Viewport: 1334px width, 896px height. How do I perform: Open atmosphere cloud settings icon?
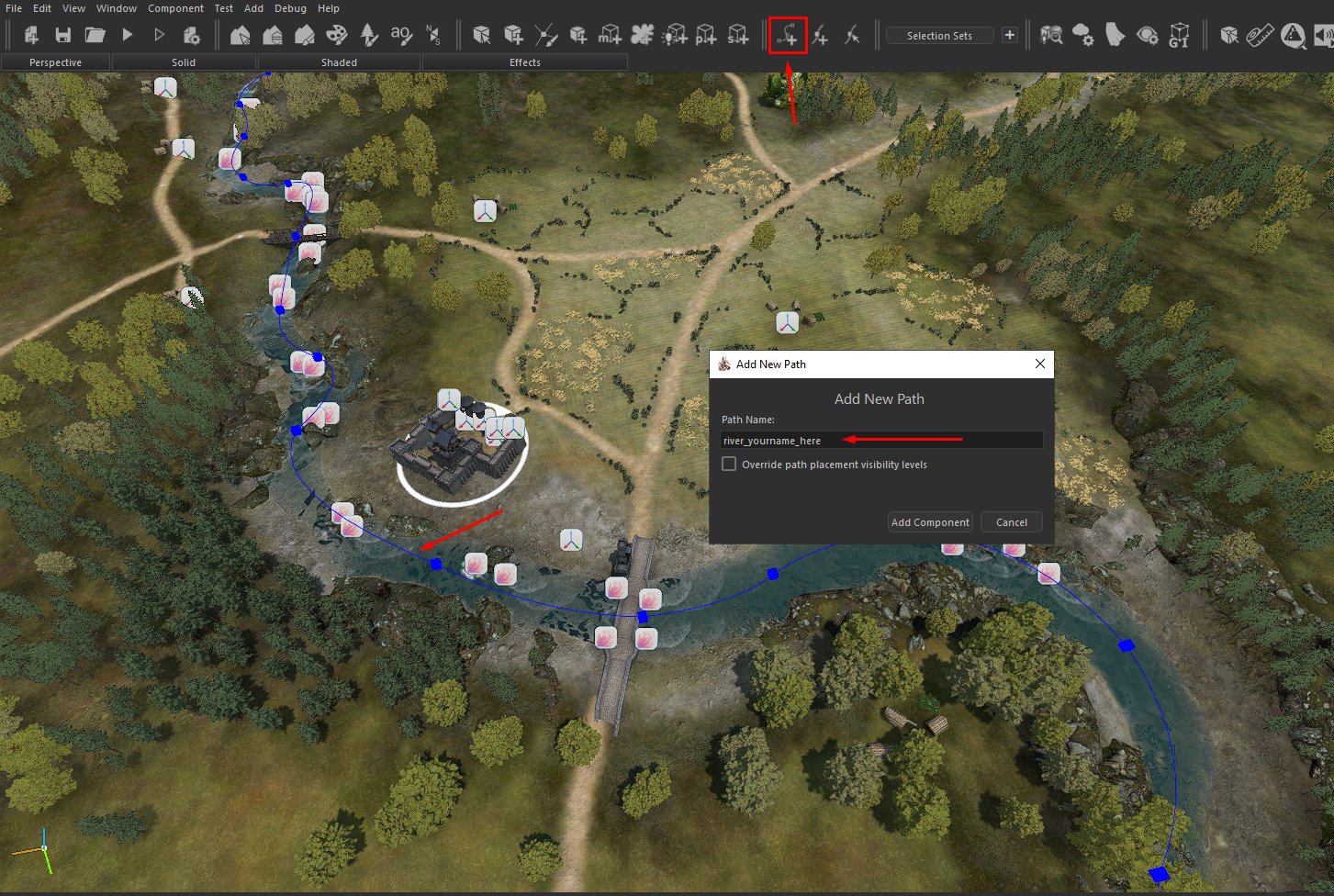1083,35
